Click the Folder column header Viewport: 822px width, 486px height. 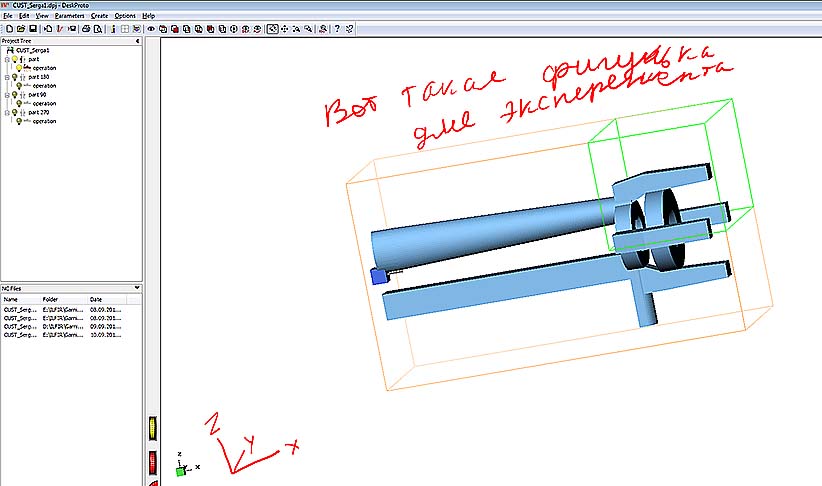coord(51,299)
